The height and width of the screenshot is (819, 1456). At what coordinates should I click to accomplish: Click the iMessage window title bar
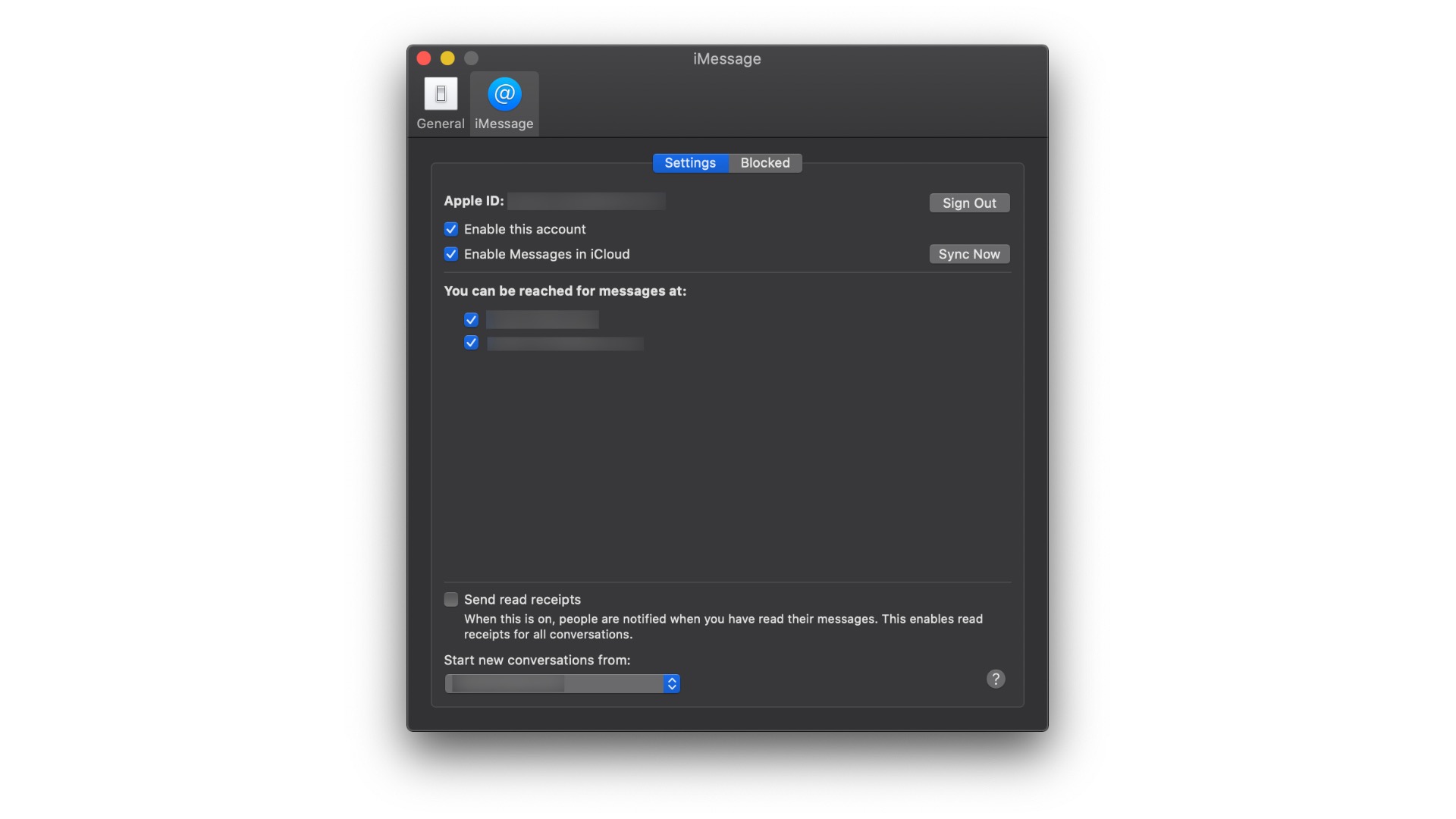[726, 58]
